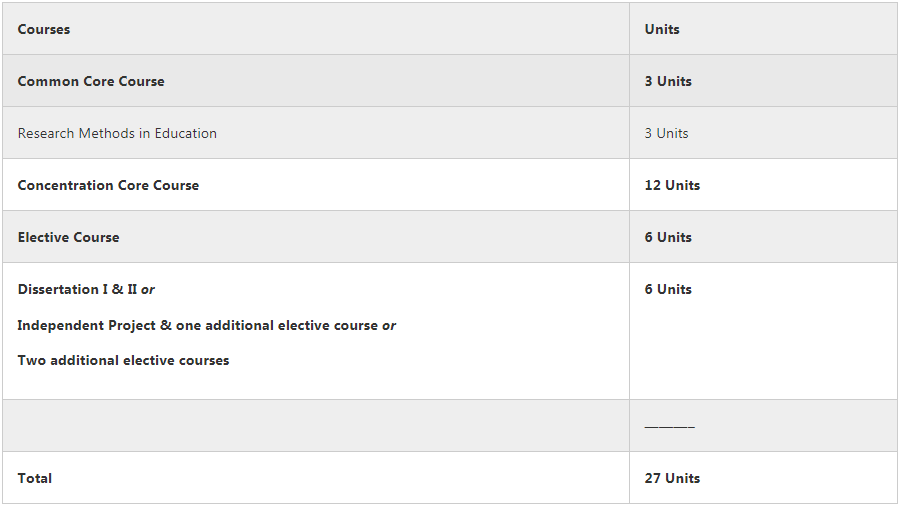901x507 pixels.
Task: Select the Elective Course row label
Action: [68, 237]
